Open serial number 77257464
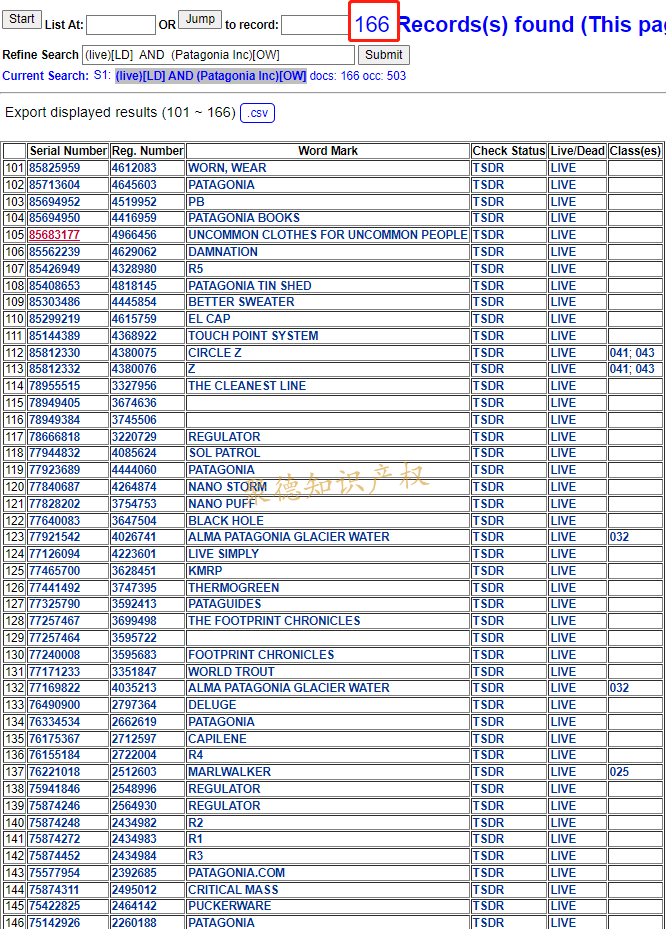This screenshot has height=929, width=666. coord(55,638)
